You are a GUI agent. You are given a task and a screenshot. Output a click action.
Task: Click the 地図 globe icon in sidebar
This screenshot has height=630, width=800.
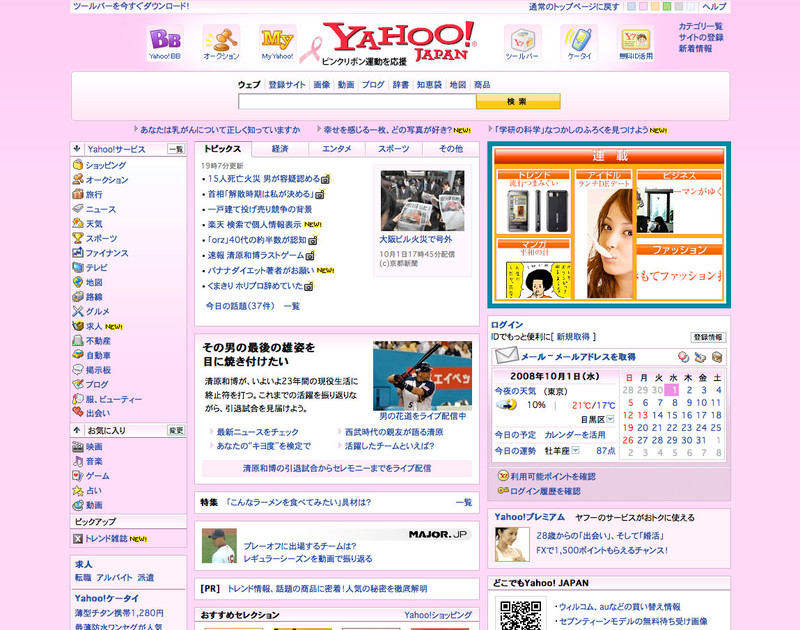[78, 282]
